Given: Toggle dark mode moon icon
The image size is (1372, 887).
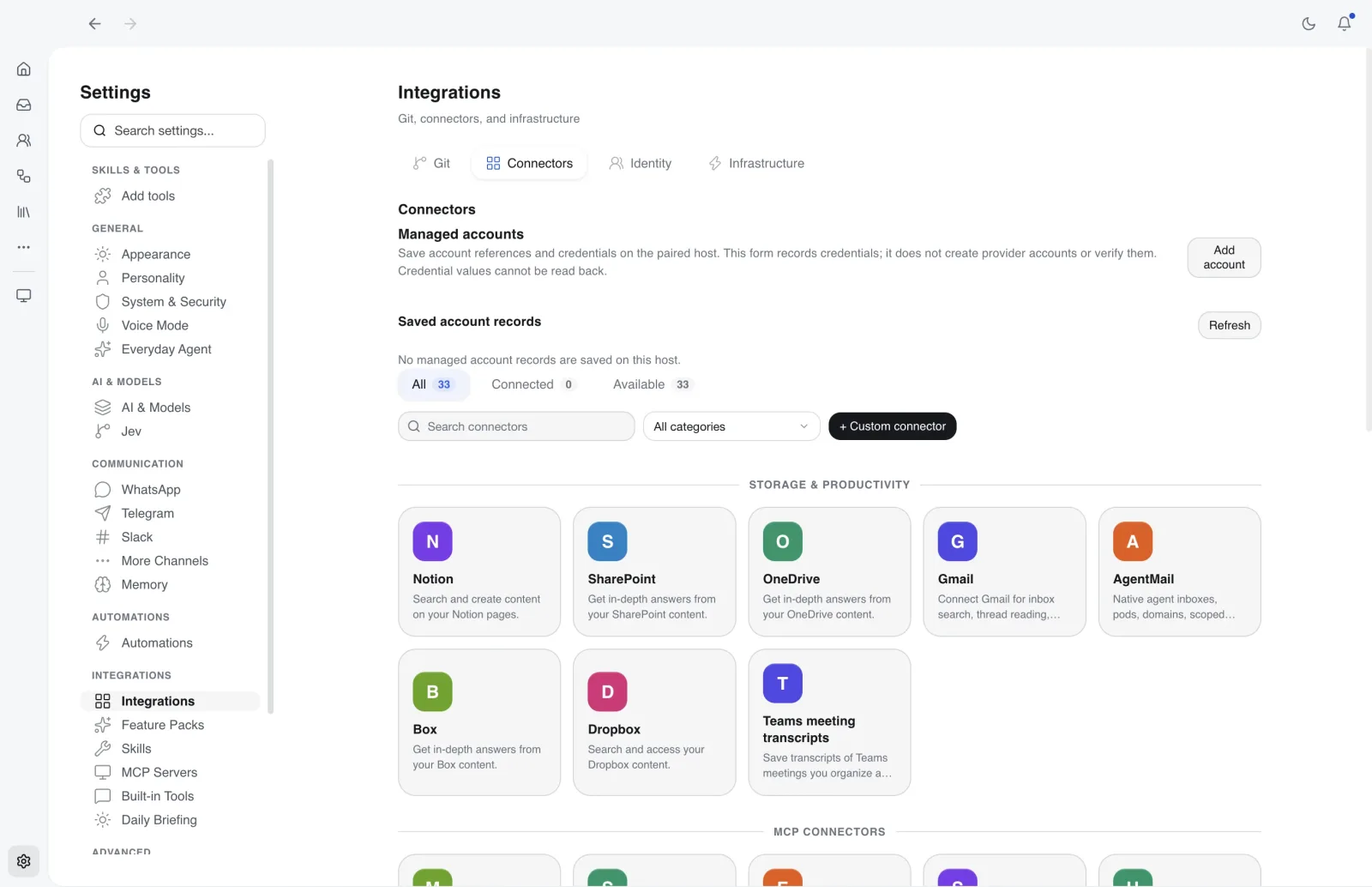Looking at the screenshot, I should tap(1309, 24).
